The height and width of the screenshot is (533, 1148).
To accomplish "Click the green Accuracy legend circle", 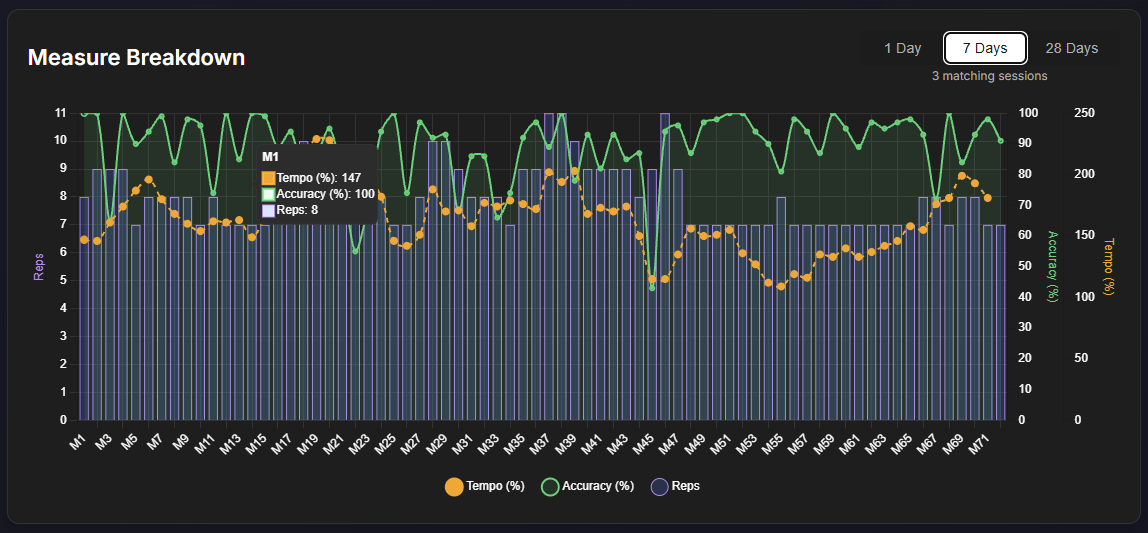I will (551, 486).
